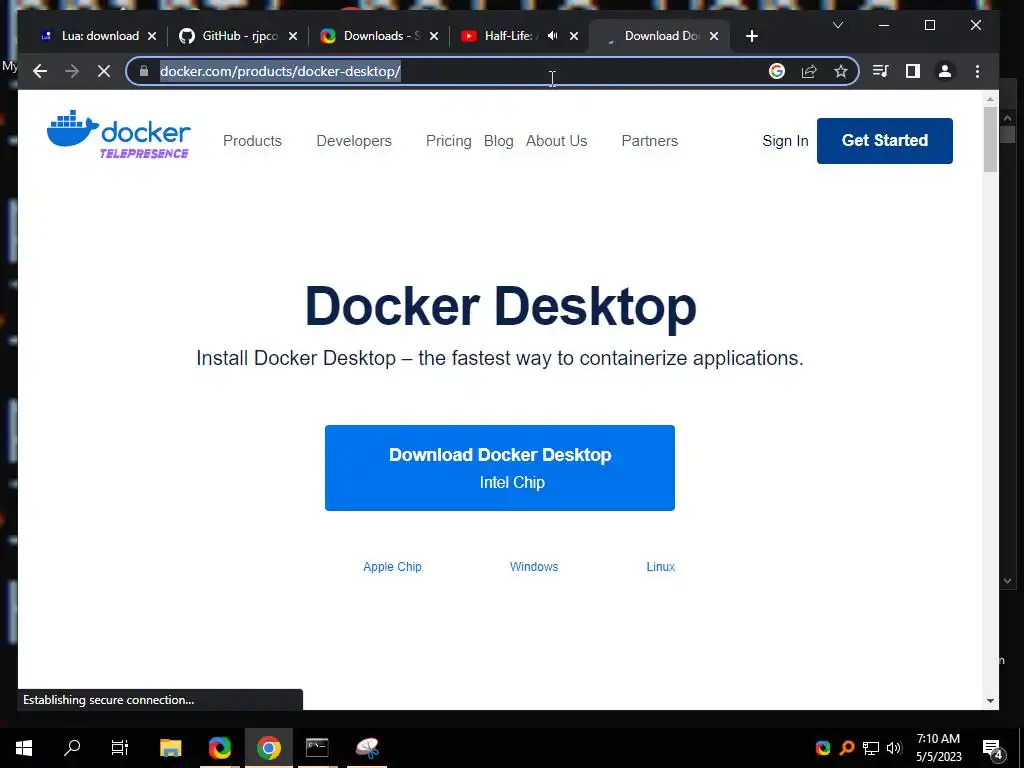Screen dimensions: 1024x768
Task: Open the Products menu
Action: (252, 141)
